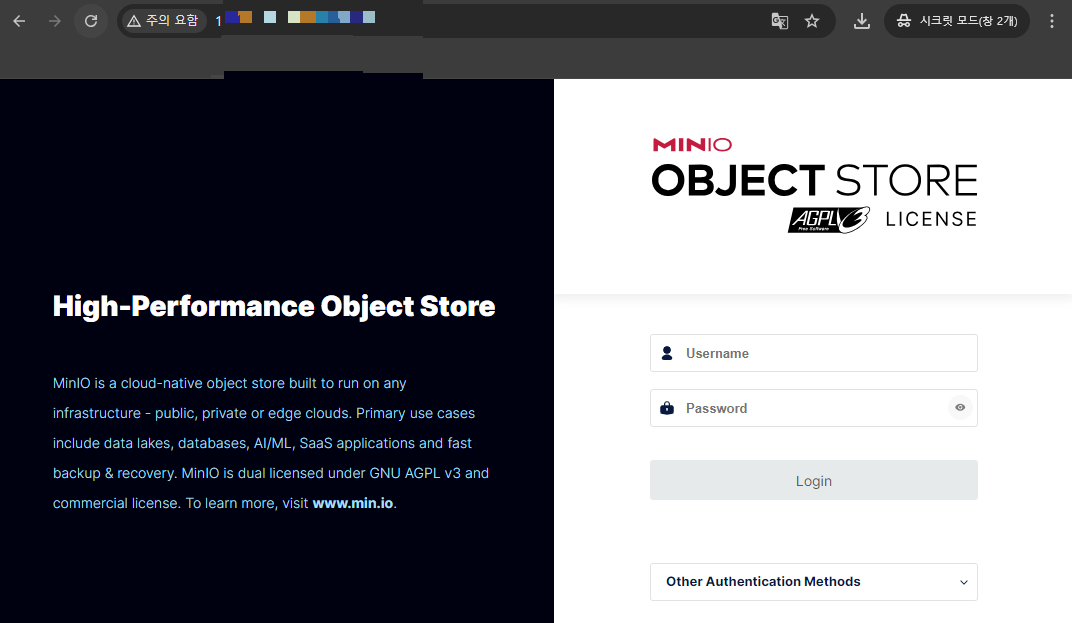Screen dimensions: 1072x623
Task: Focus the Username input field
Action: 814,353
